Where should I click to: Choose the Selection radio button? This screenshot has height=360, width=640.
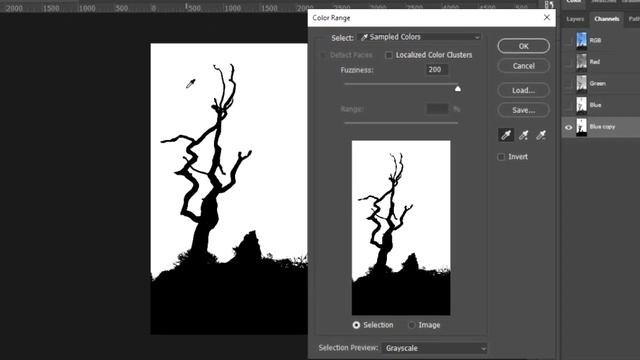[x=356, y=325]
